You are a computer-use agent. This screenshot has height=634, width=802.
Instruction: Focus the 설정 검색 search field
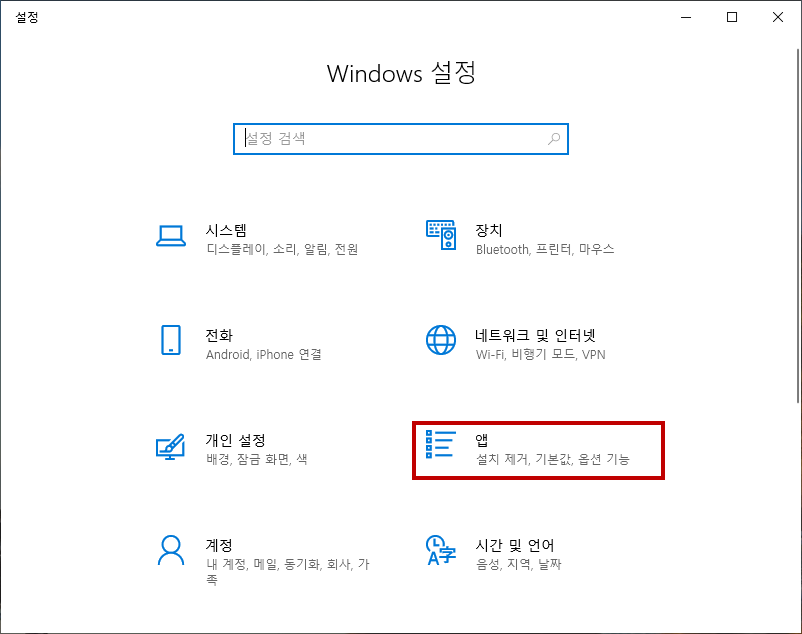(401, 139)
